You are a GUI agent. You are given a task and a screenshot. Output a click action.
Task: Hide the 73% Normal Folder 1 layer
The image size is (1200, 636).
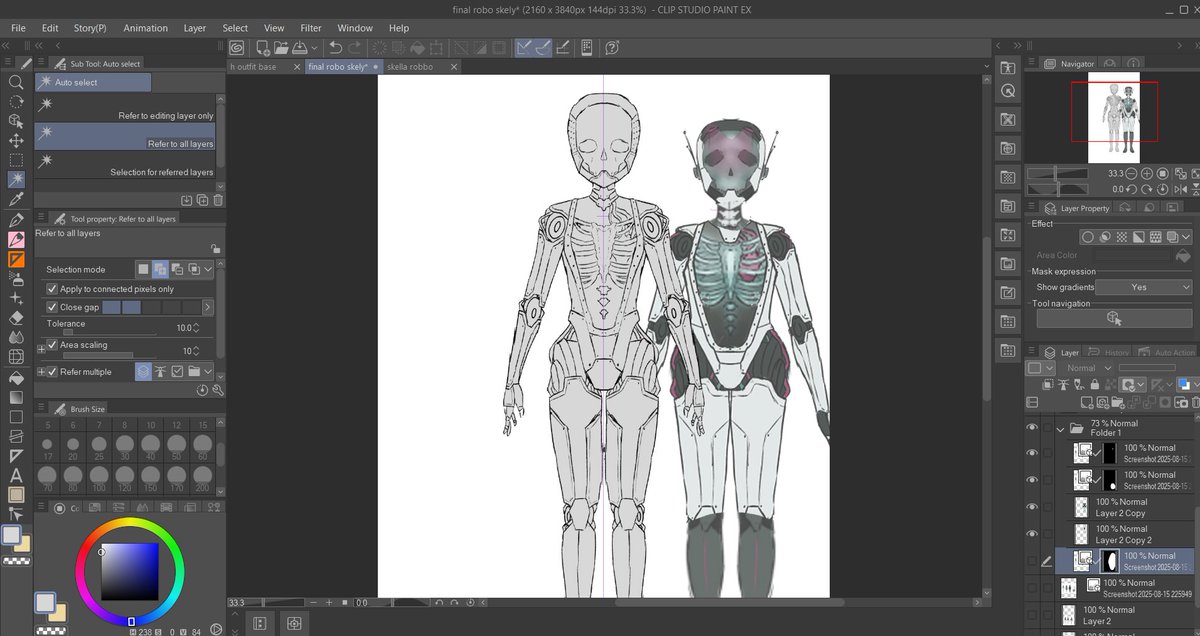click(1032, 427)
